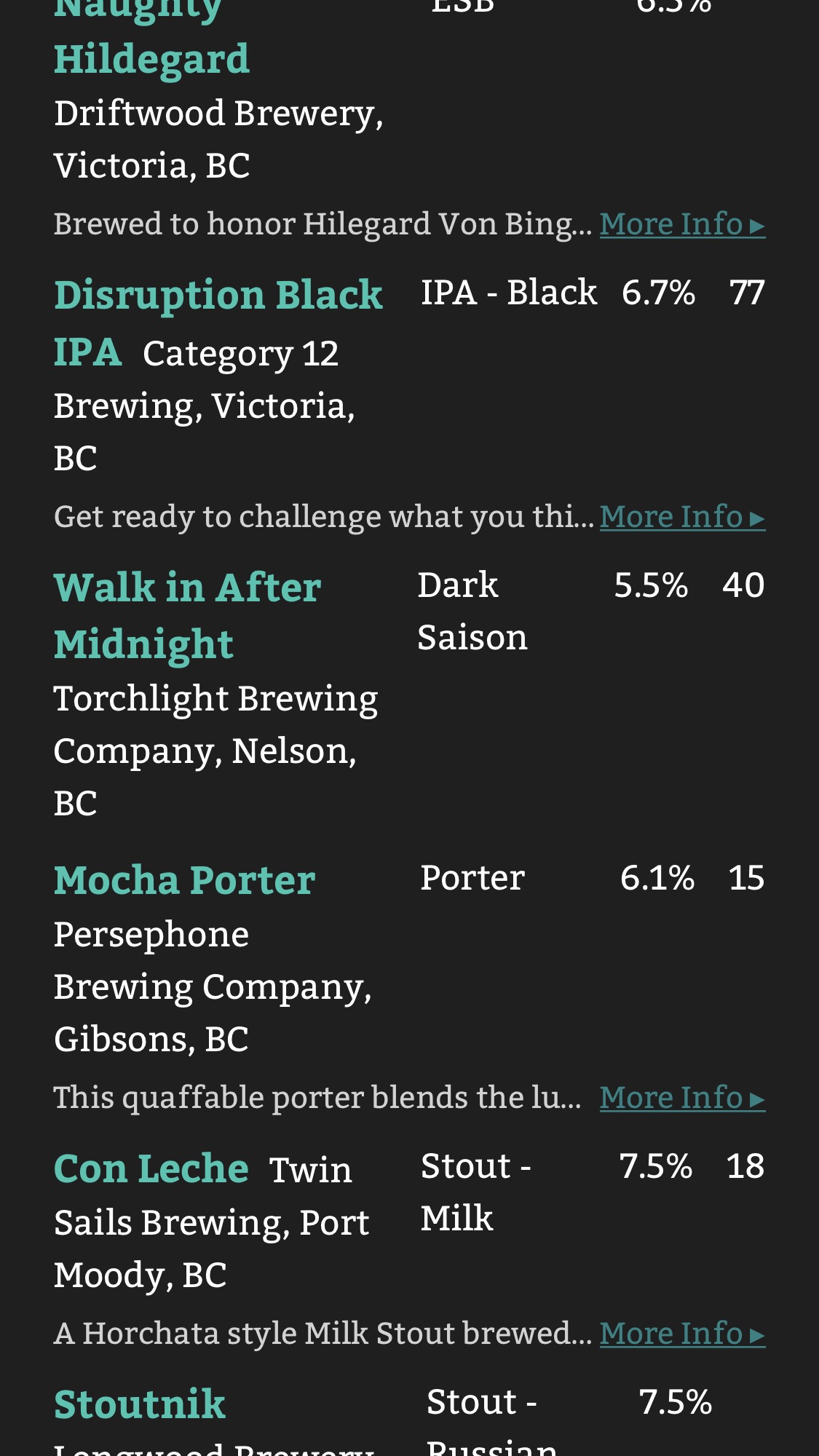Open the Mocha Porter beer link
Image resolution: width=819 pixels, height=1456 pixels.
coord(184,880)
